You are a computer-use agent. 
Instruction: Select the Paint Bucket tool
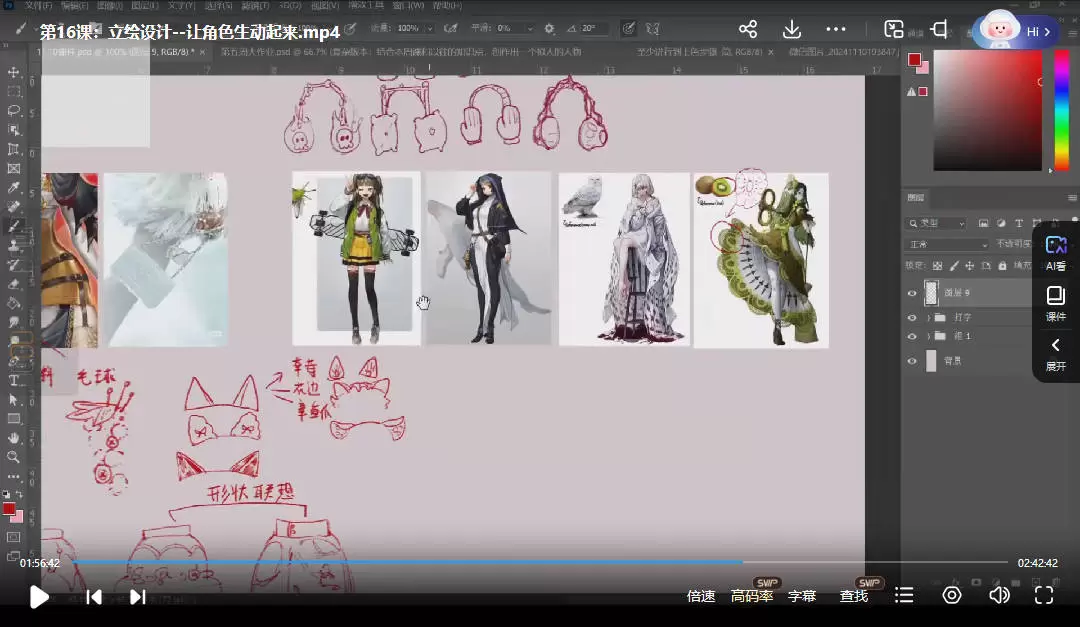click(13, 303)
